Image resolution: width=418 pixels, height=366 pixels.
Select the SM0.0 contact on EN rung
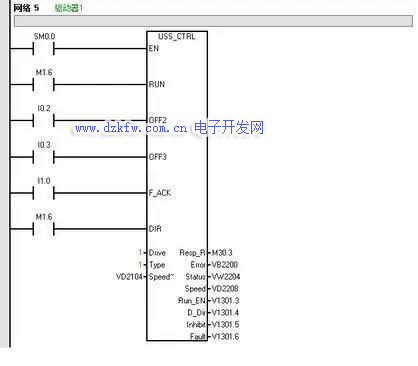(x=44, y=49)
